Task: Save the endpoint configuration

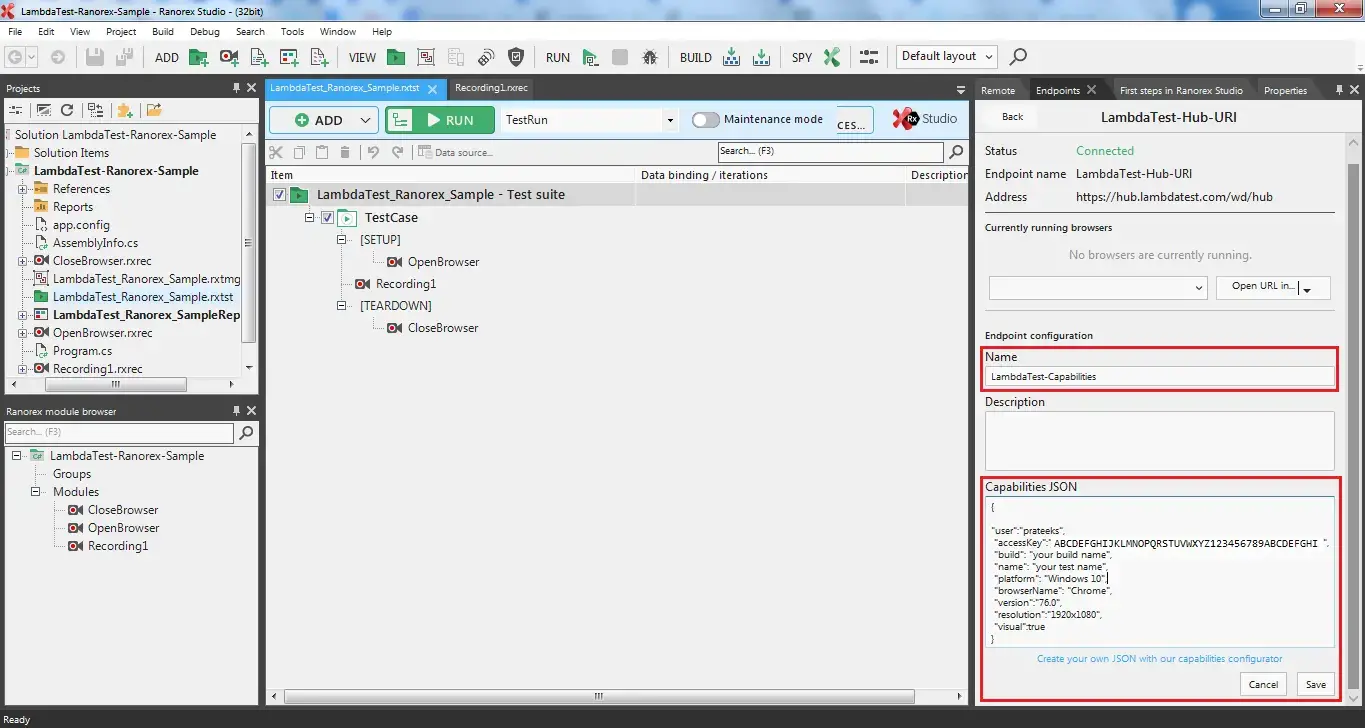Action: (1315, 684)
